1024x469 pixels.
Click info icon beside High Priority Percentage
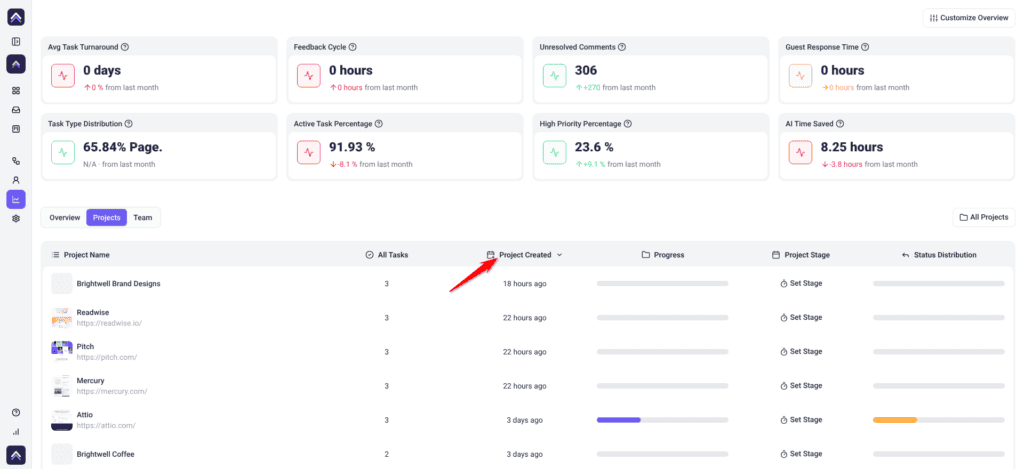[x=628, y=123]
